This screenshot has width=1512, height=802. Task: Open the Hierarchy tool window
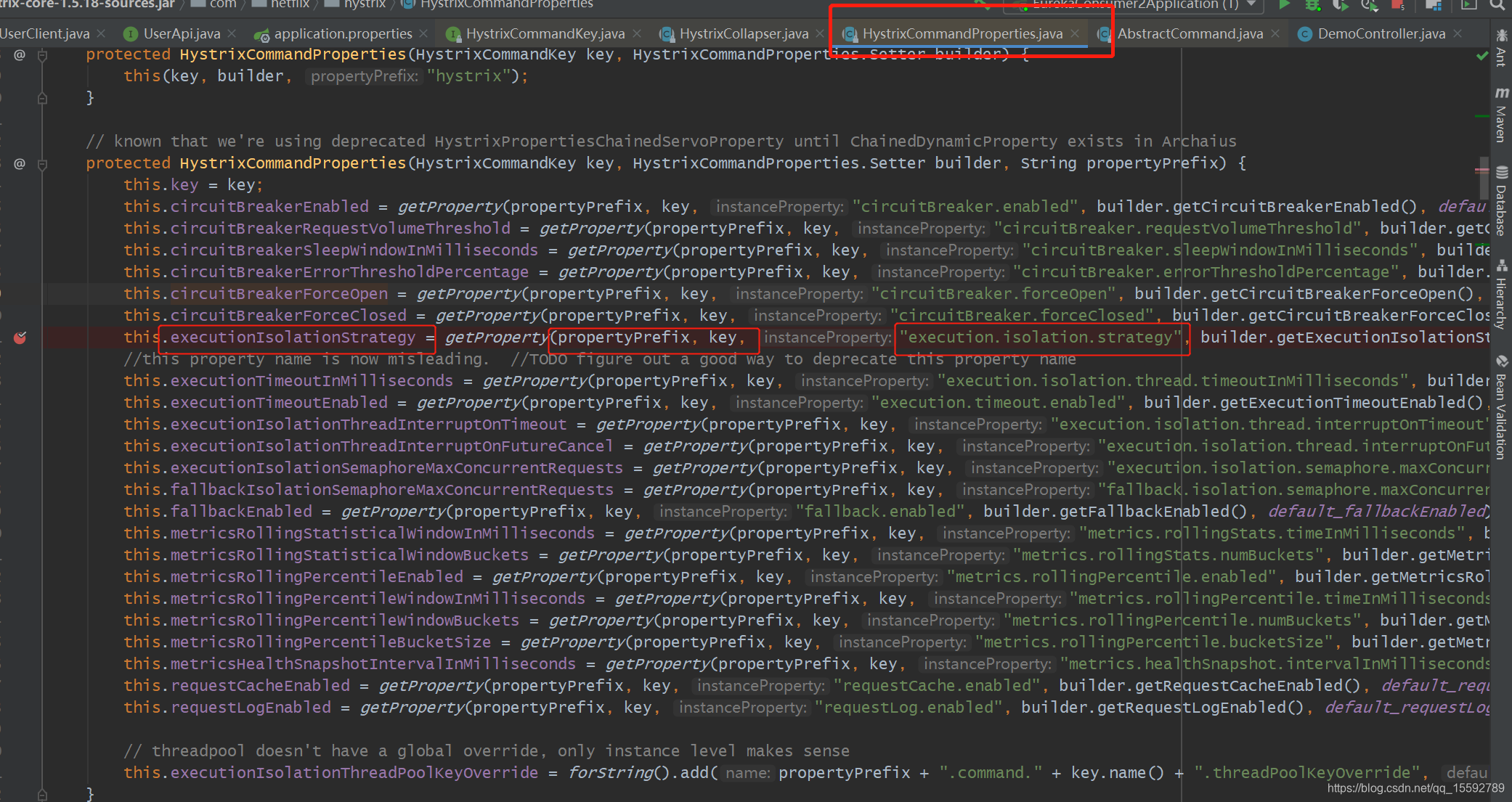pyautogui.click(x=1501, y=294)
